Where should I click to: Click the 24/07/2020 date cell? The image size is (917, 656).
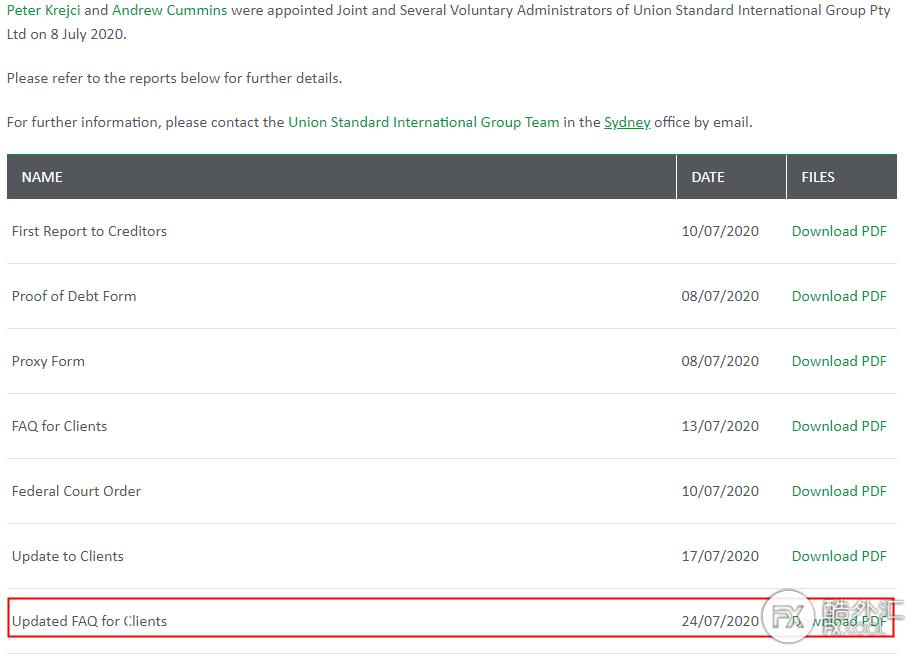[720, 621]
